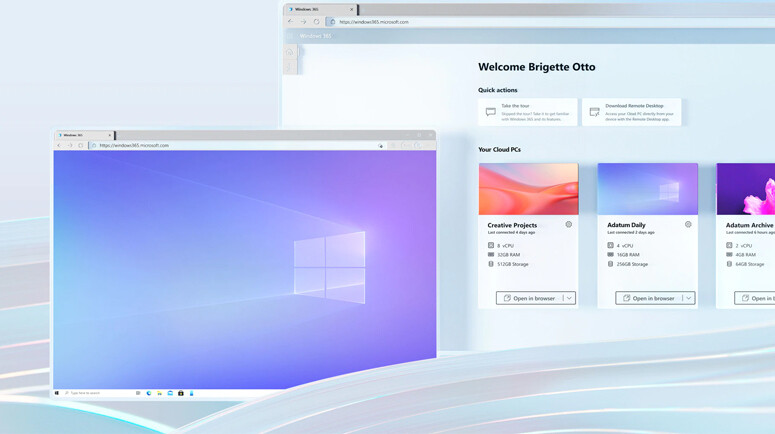The image size is (775, 434).
Task: Click the Welcome Brigette Otto heading
Action: (537, 67)
